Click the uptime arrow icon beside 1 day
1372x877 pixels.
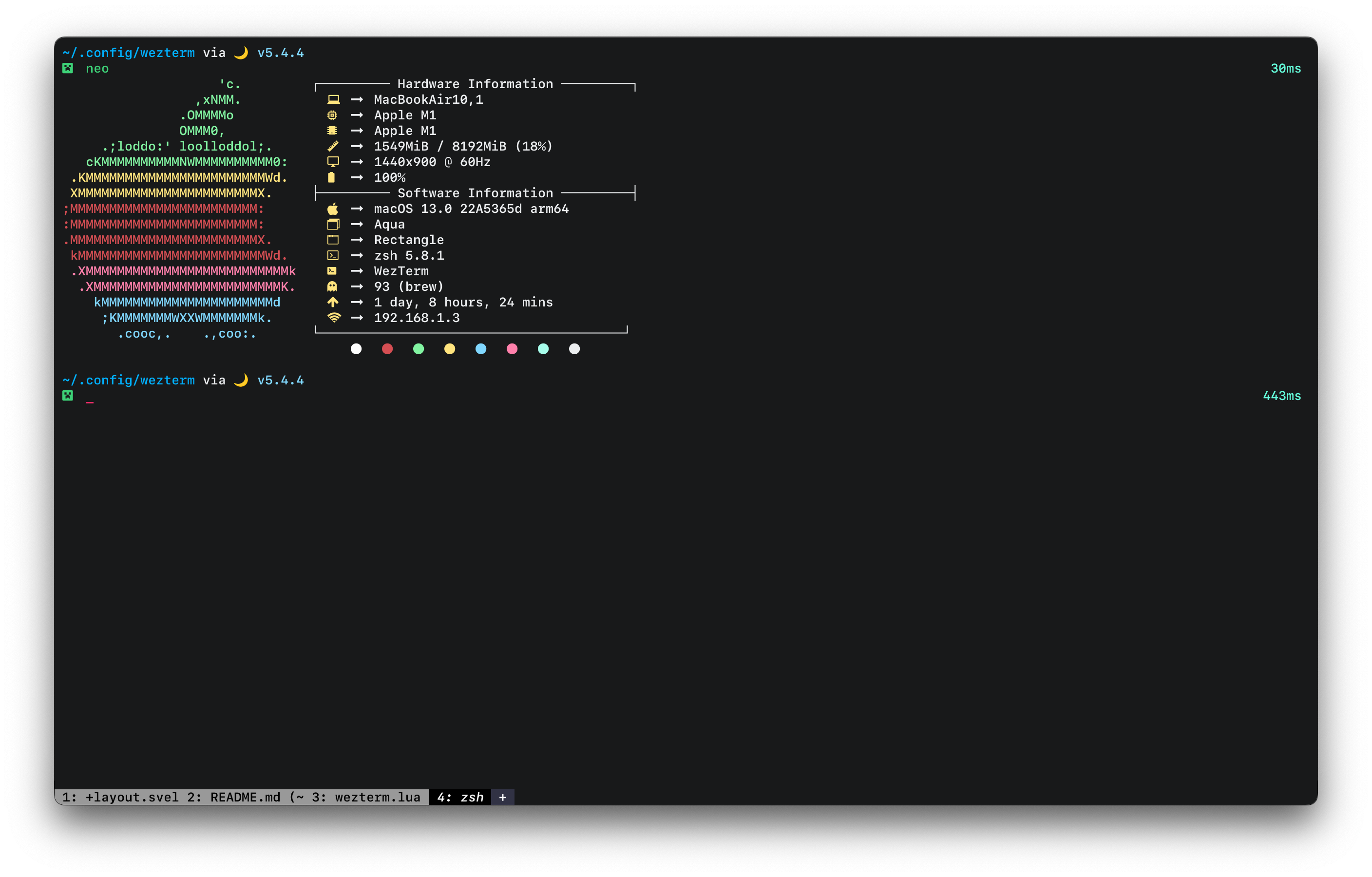(x=333, y=302)
